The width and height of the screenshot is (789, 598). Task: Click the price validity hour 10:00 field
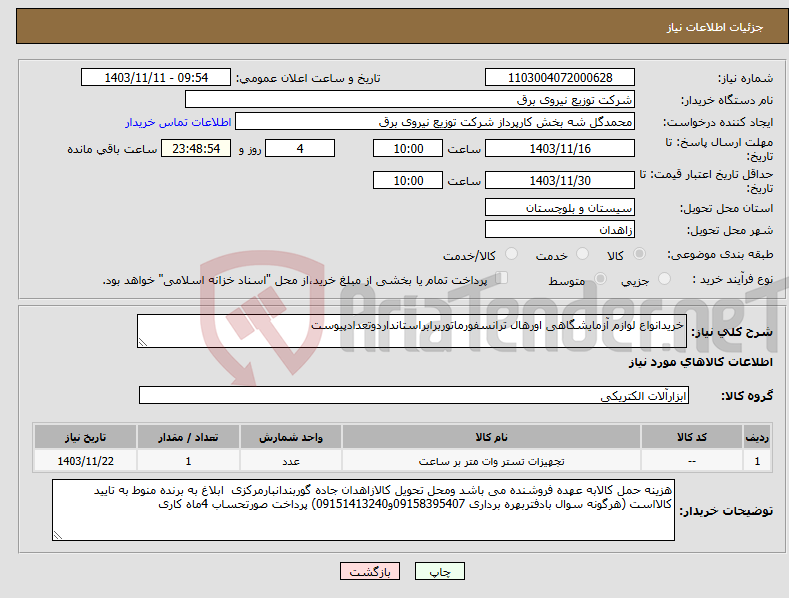coord(408,180)
